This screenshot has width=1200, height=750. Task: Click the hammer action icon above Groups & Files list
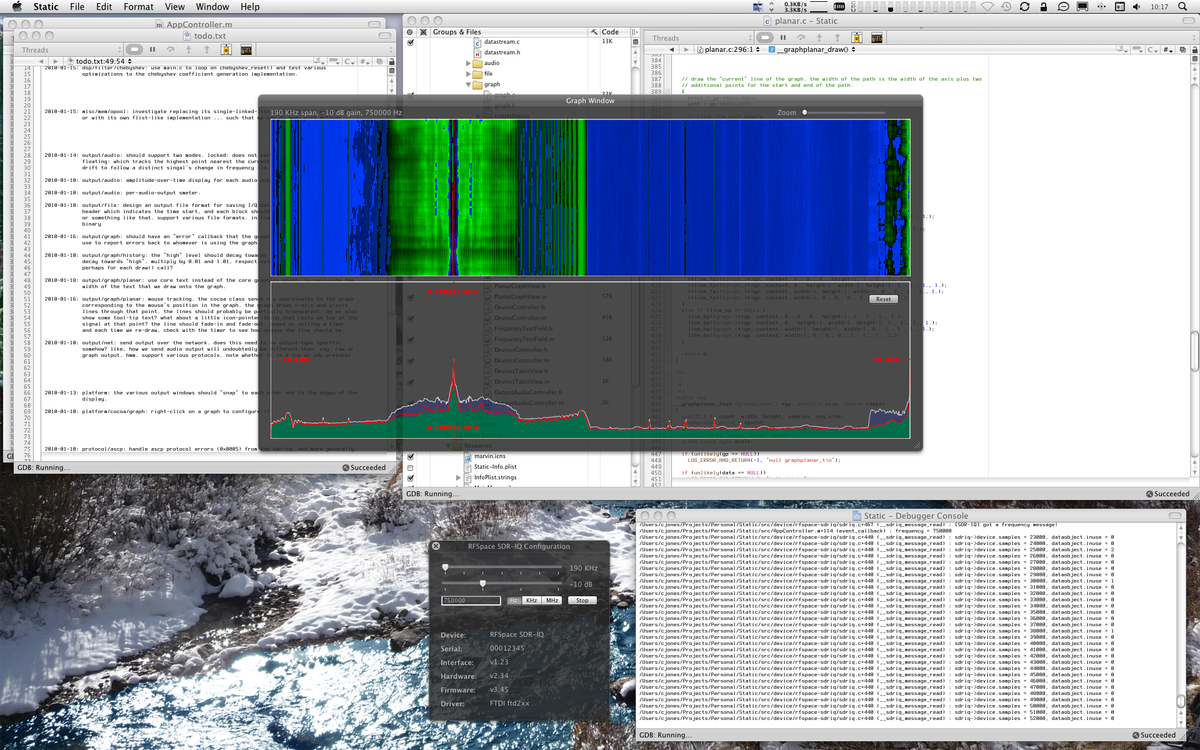click(x=595, y=32)
